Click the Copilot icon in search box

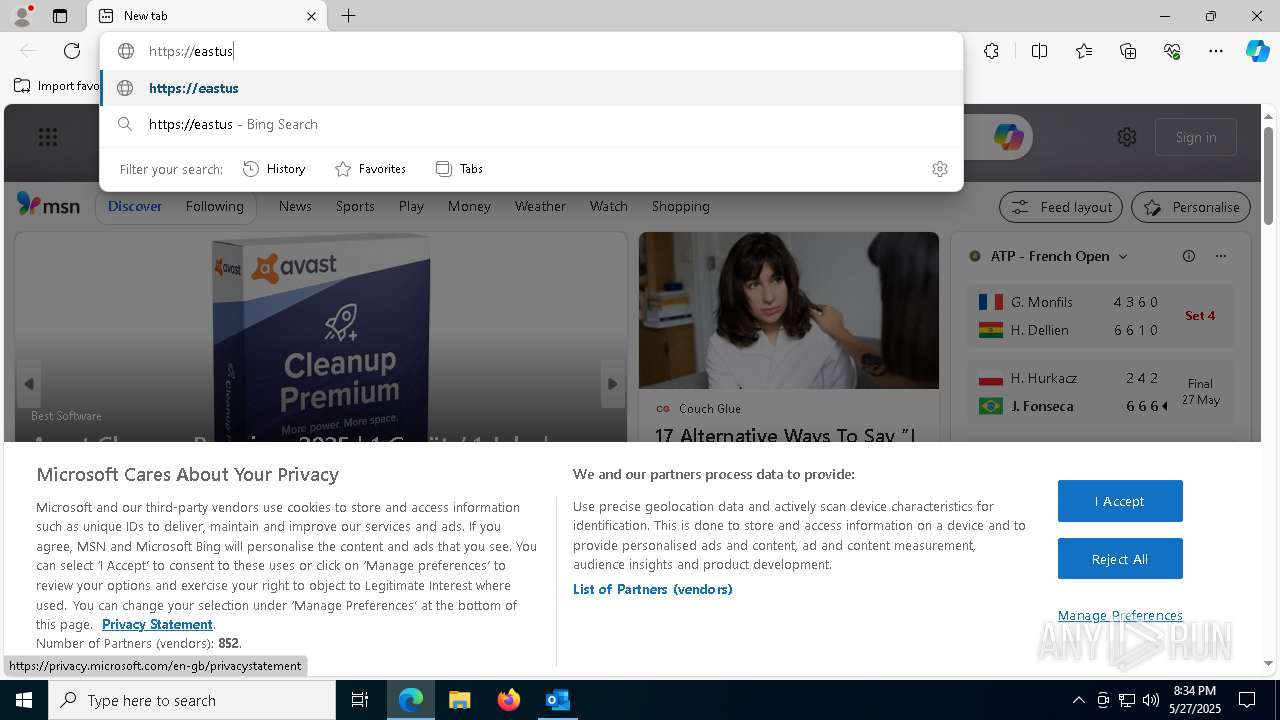coord(1007,137)
